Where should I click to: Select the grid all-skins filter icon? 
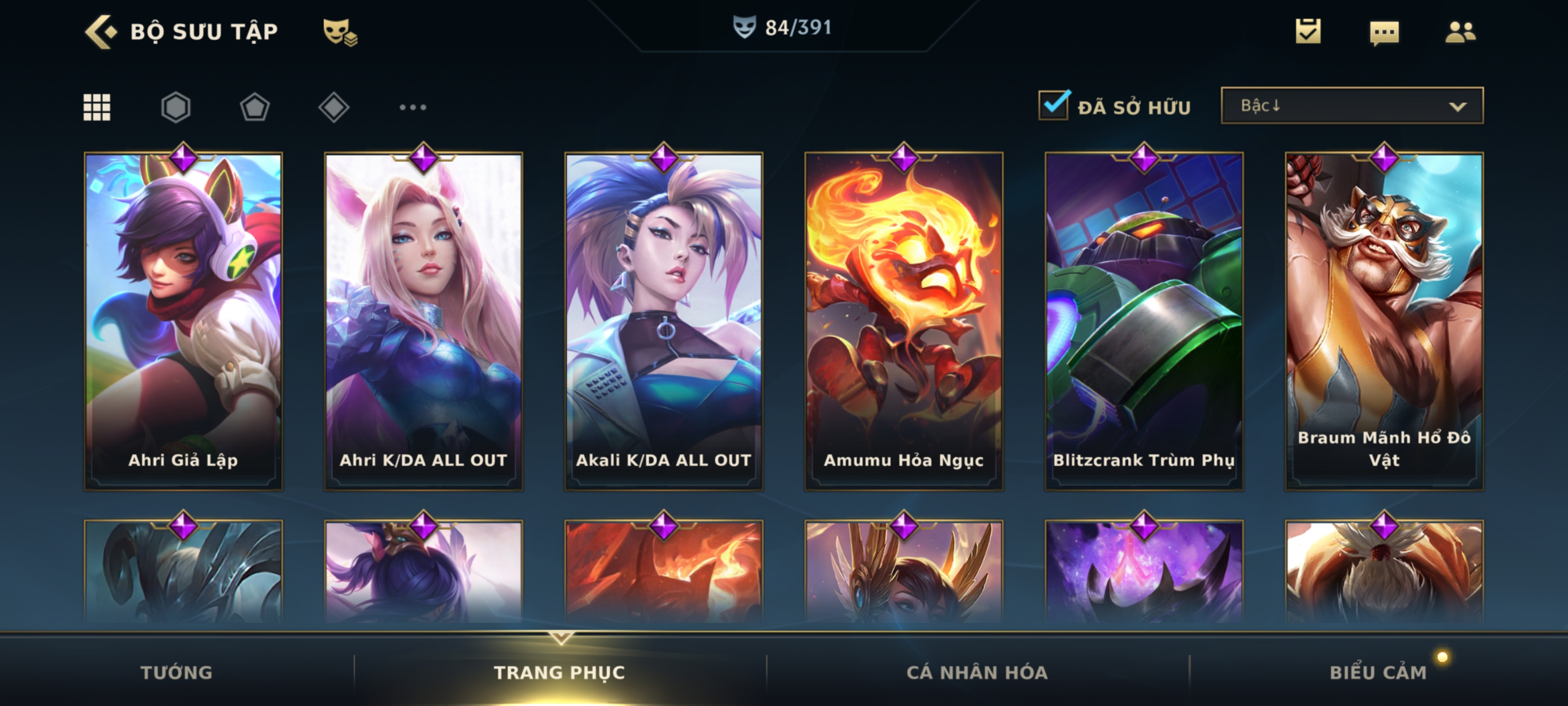(97, 107)
